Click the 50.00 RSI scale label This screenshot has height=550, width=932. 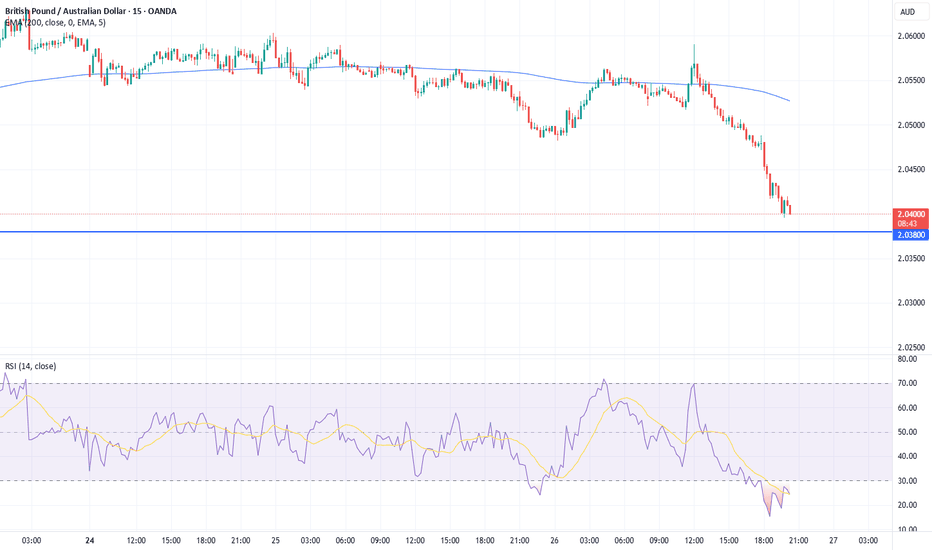coord(907,432)
